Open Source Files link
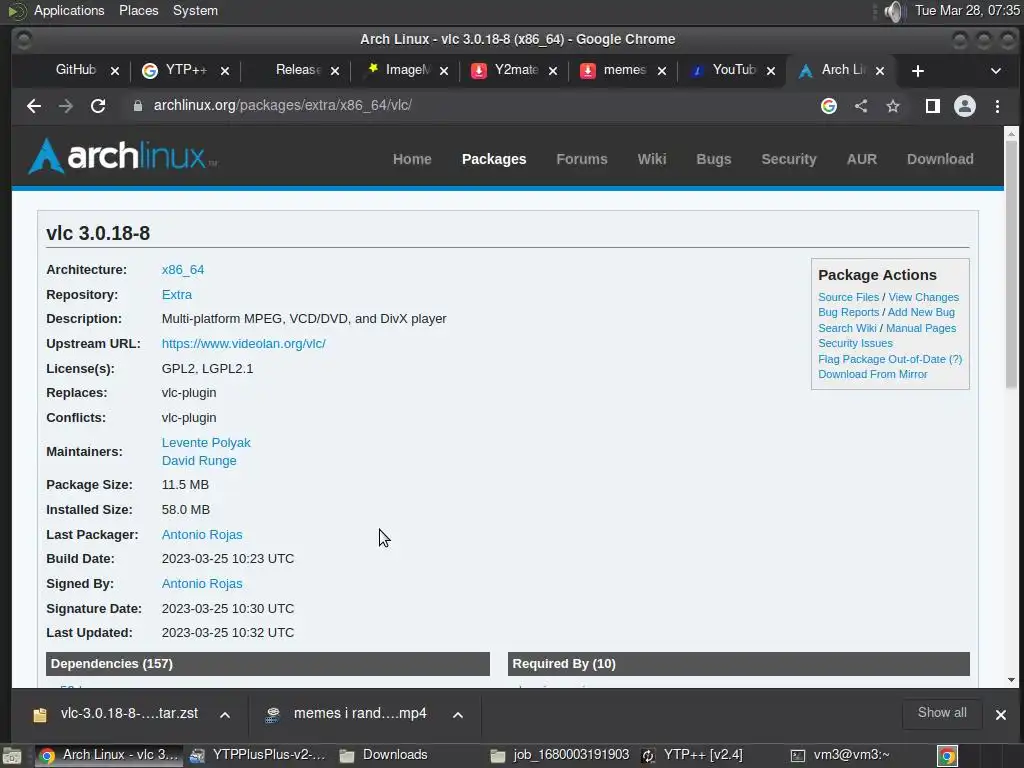Viewport: 1024px width, 768px height. point(848,297)
